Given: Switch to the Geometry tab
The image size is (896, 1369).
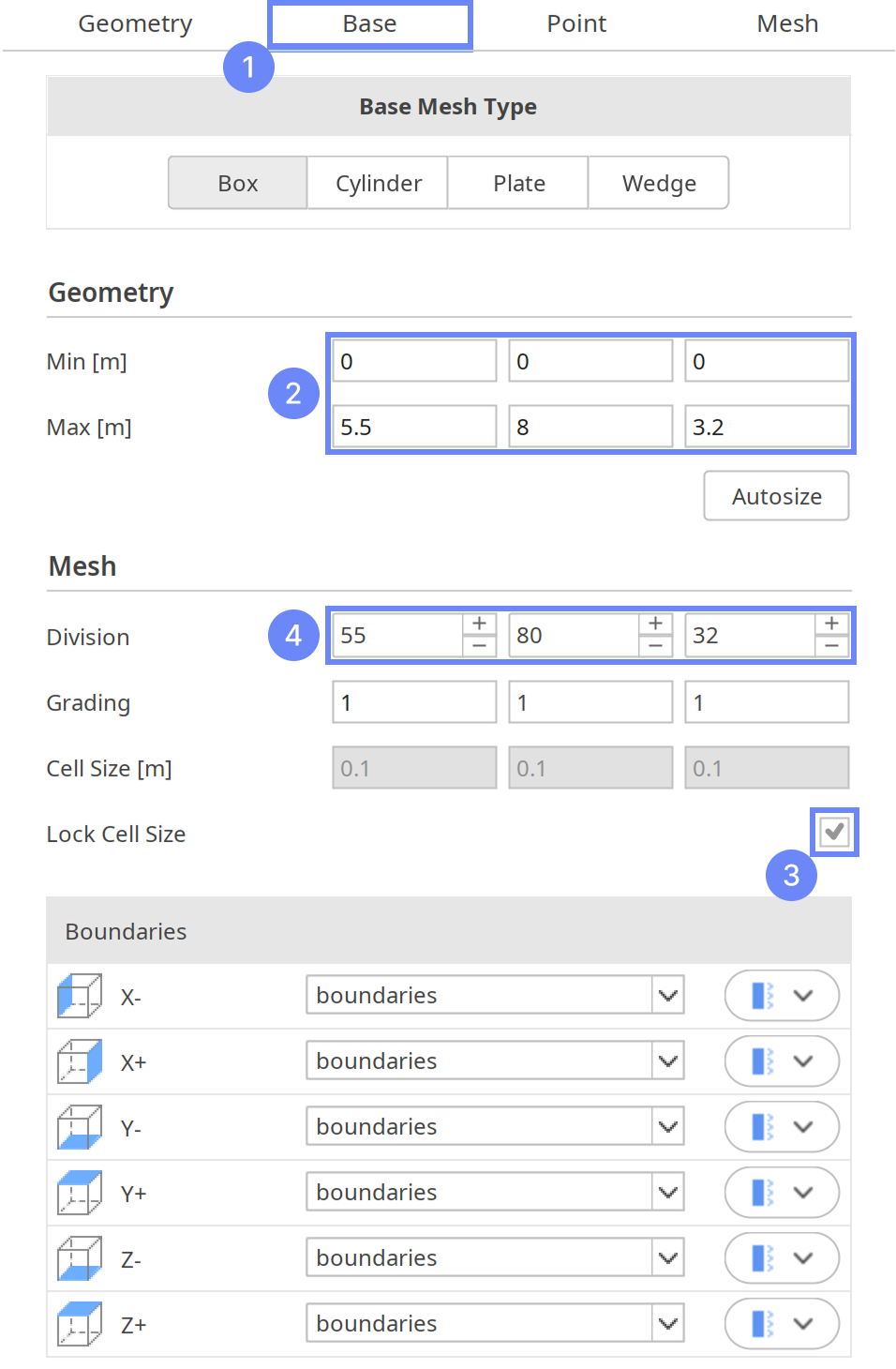Looking at the screenshot, I should (x=135, y=23).
